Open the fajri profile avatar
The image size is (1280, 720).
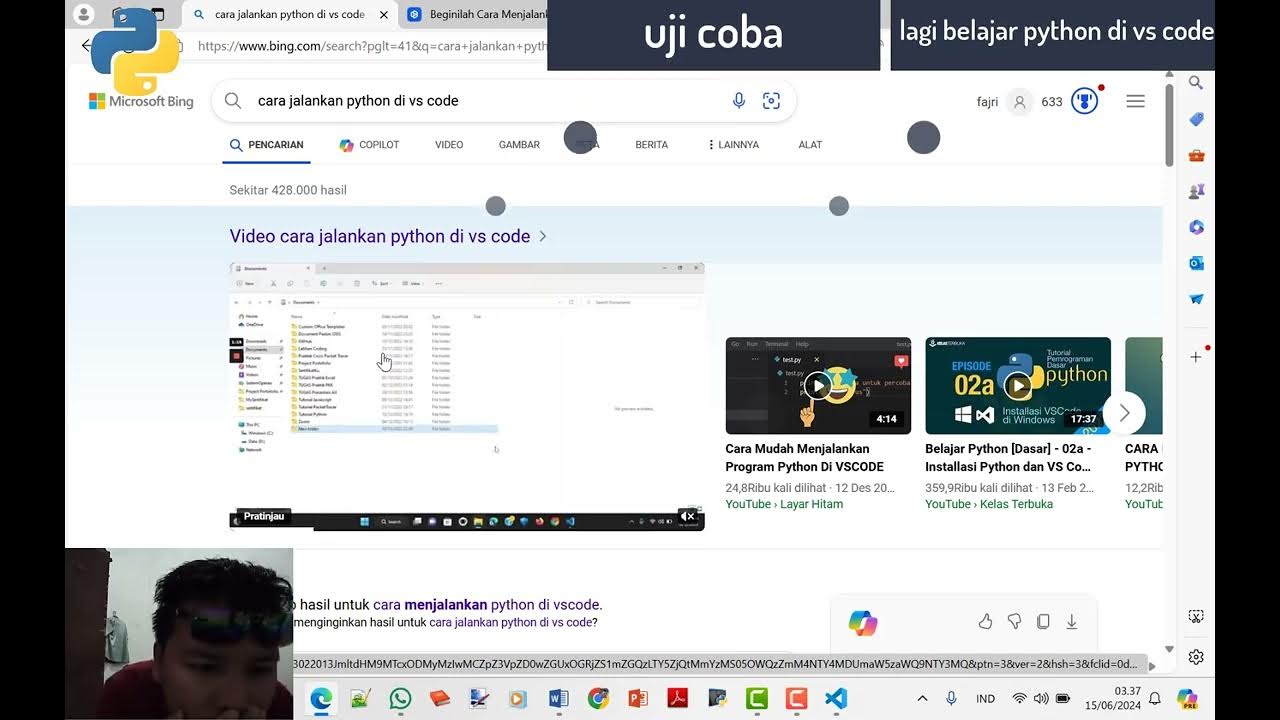click(x=1019, y=102)
